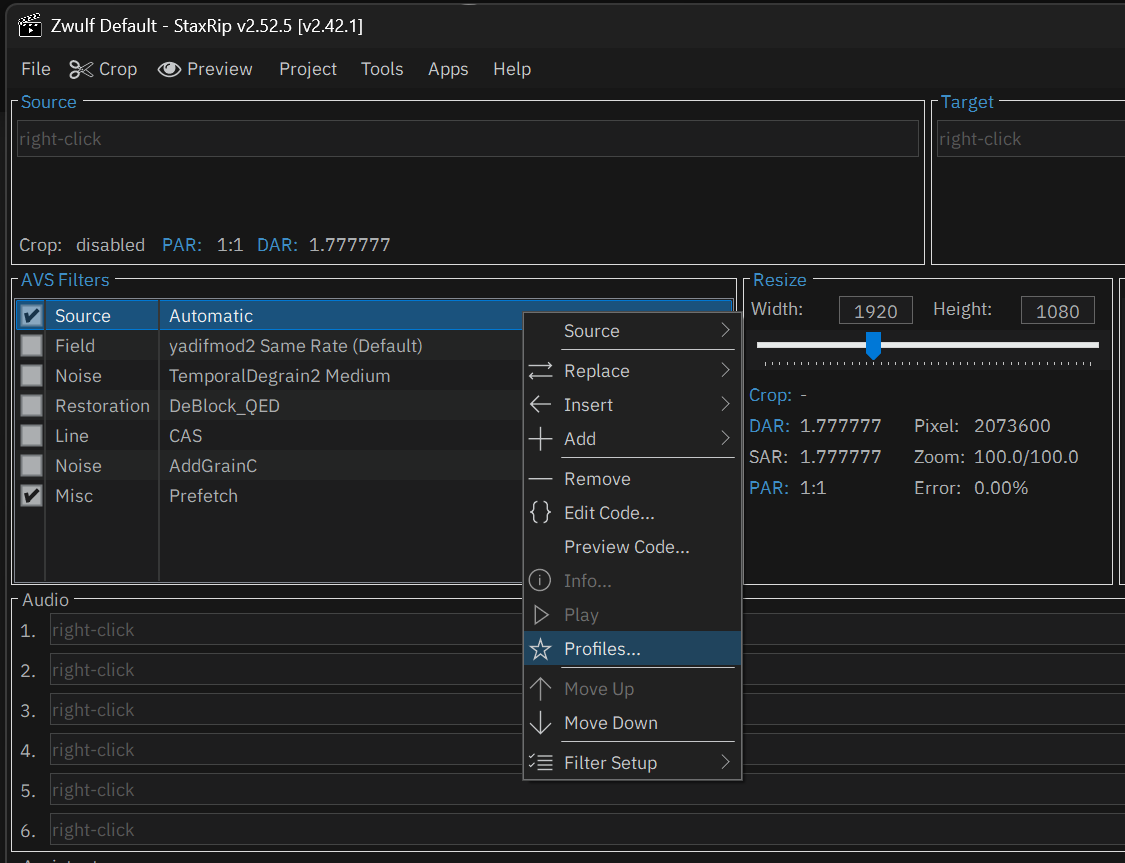Open the Project menu
The image size is (1125, 863).
308,69
